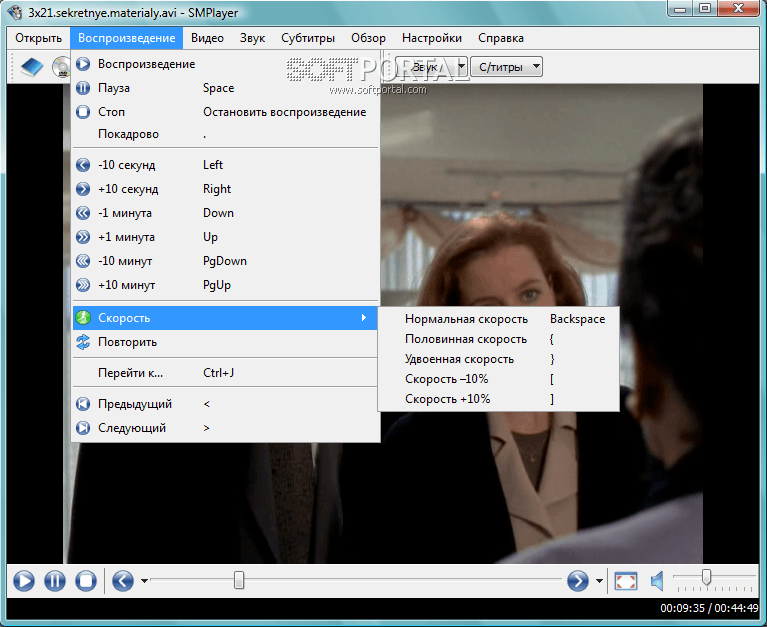
Task: Select +10 минут menu entry
Action: (x=225, y=285)
